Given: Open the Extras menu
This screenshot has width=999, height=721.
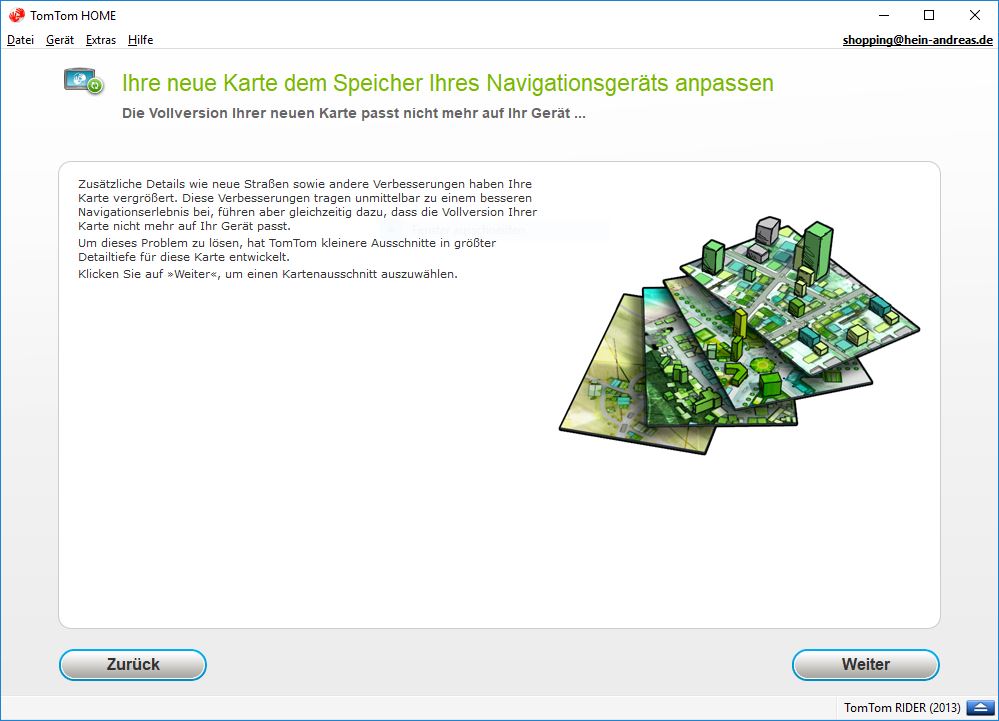Looking at the screenshot, I should tap(101, 40).
